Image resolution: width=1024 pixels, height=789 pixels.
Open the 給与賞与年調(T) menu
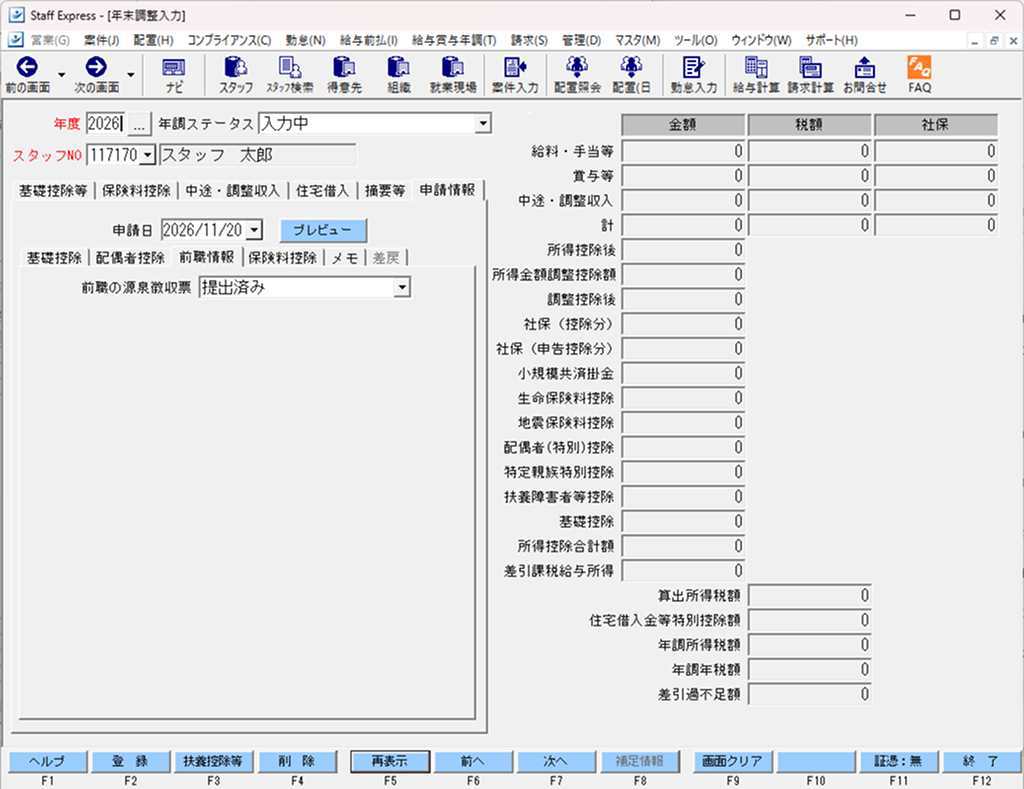(454, 40)
